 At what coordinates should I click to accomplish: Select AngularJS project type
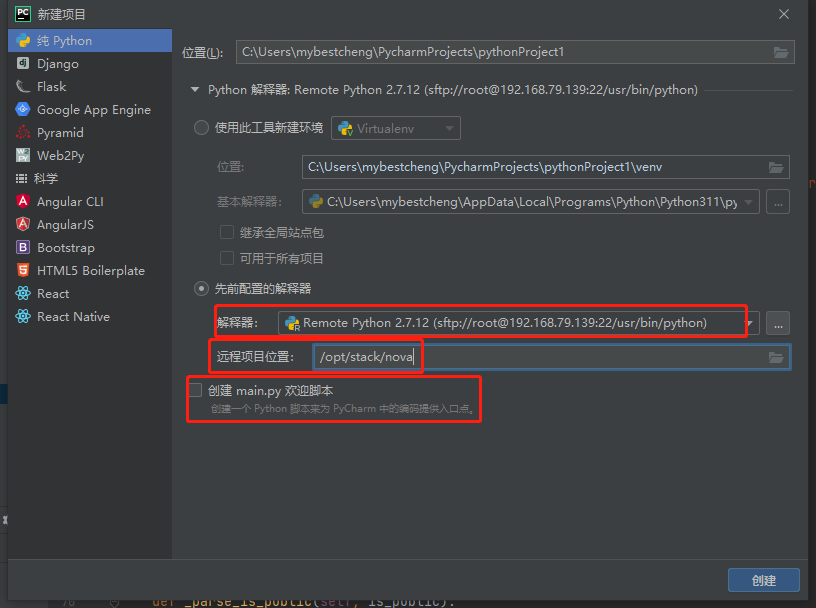tap(90, 224)
